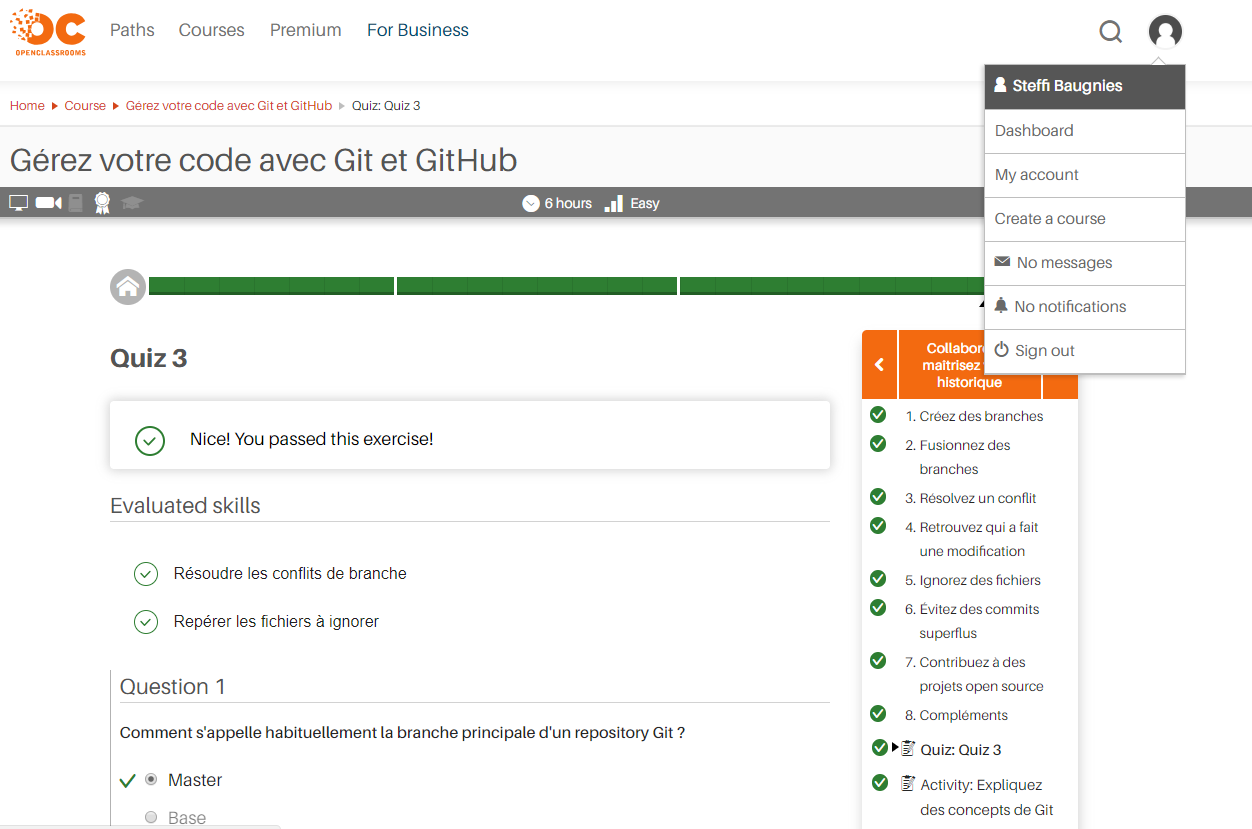1252x829 pixels.
Task: Click Collabore maîtrisez historique section title
Action: coord(970,365)
